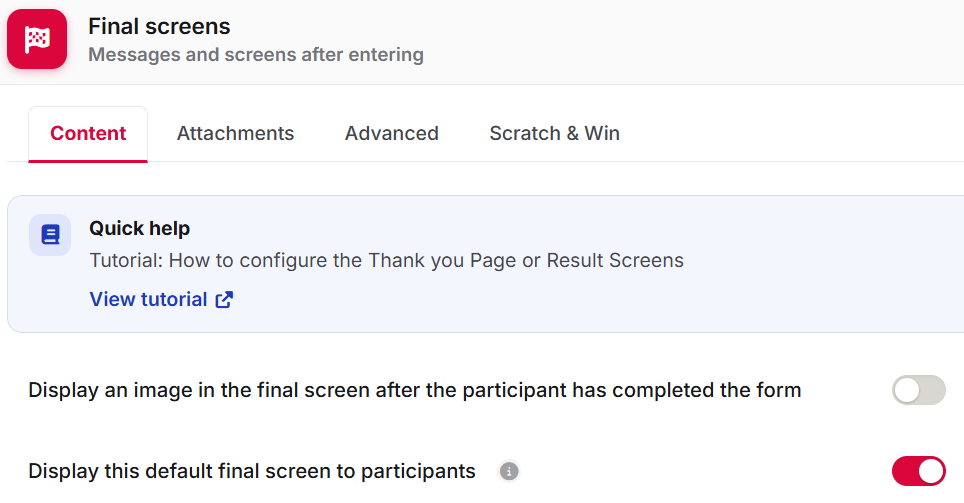Select the Content tab

point(88,133)
